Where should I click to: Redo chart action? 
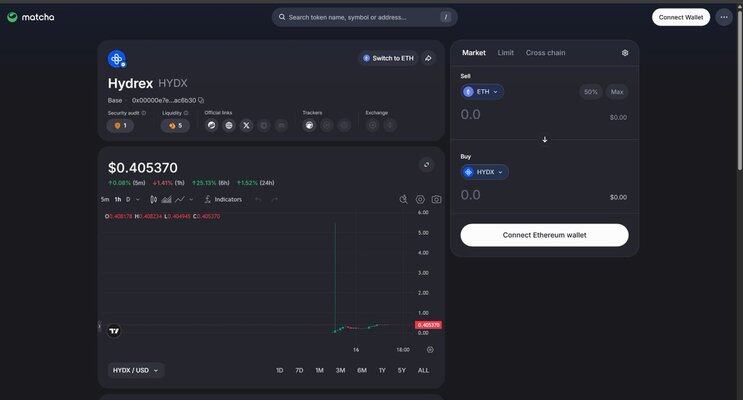(x=274, y=200)
